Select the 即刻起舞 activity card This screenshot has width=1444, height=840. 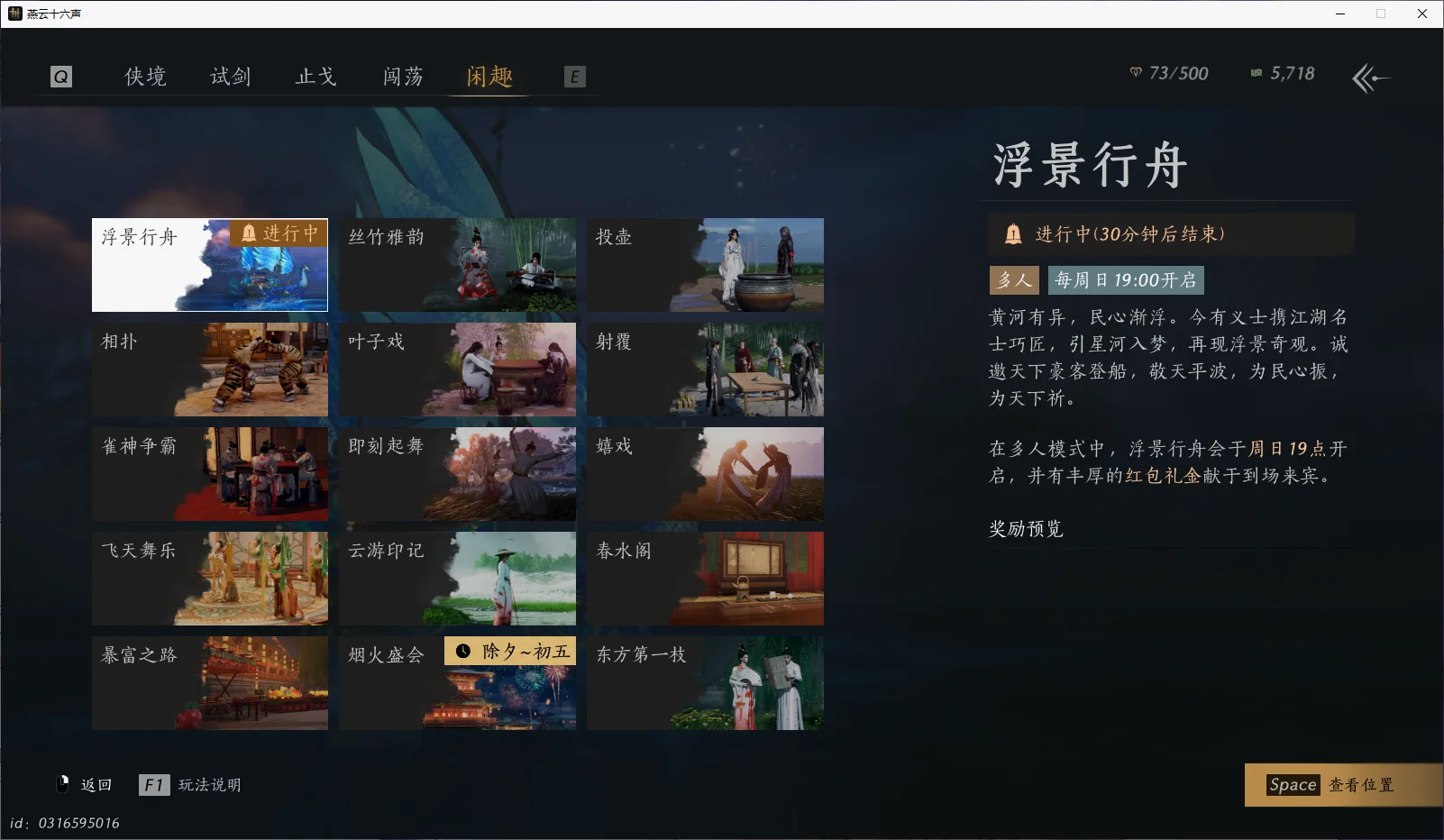[x=458, y=474]
